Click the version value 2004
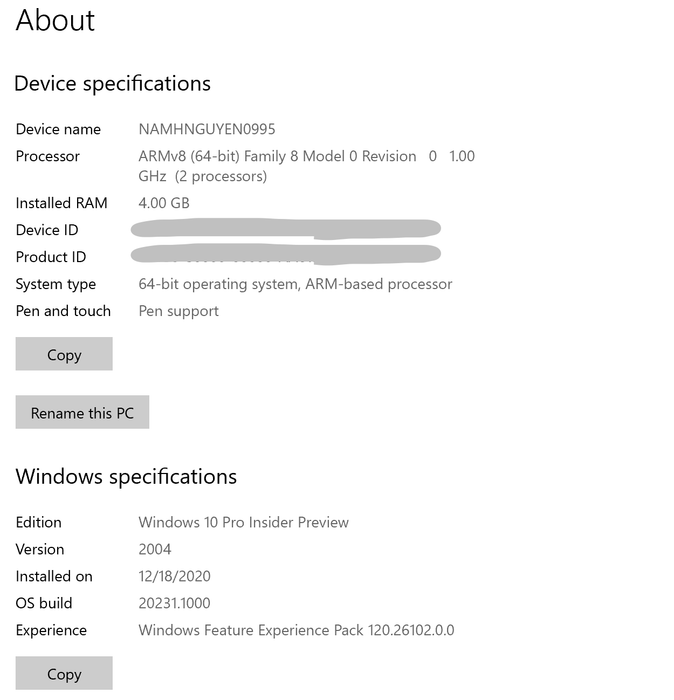 tap(155, 550)
